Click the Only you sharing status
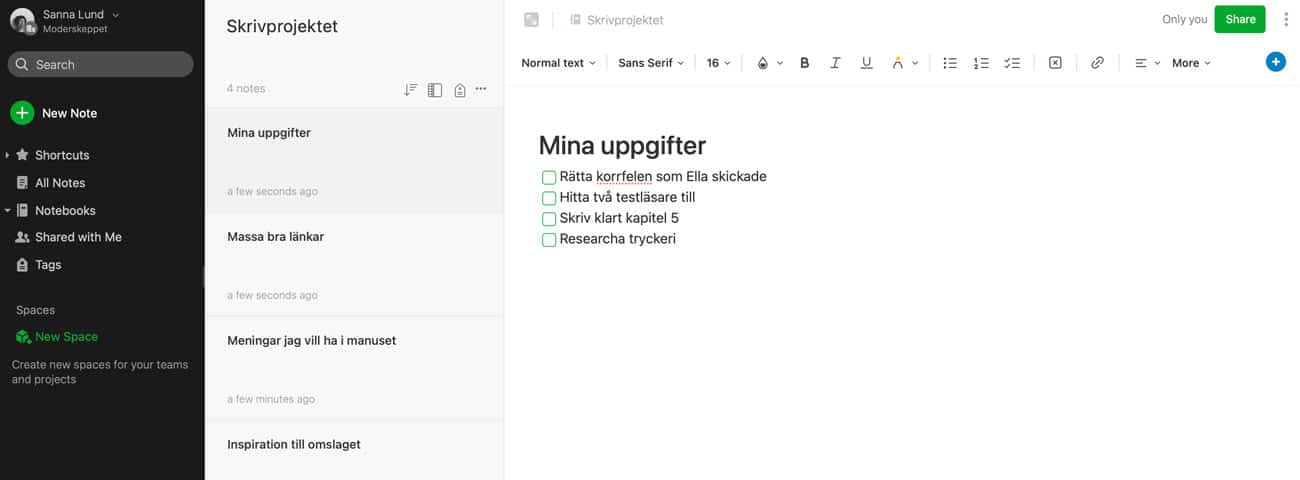Image resolution: width=1300 pixels, height=480 pixels. point(1184,19)
